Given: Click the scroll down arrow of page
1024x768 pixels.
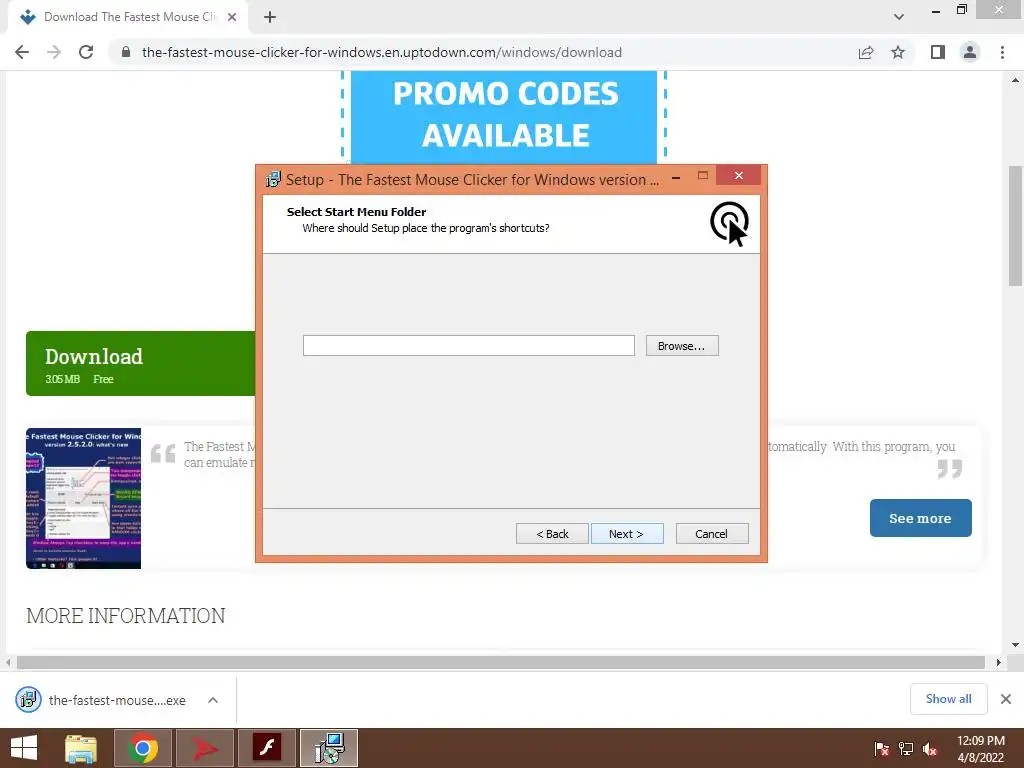Looking at the screenshot, I should coord(1015,645).
